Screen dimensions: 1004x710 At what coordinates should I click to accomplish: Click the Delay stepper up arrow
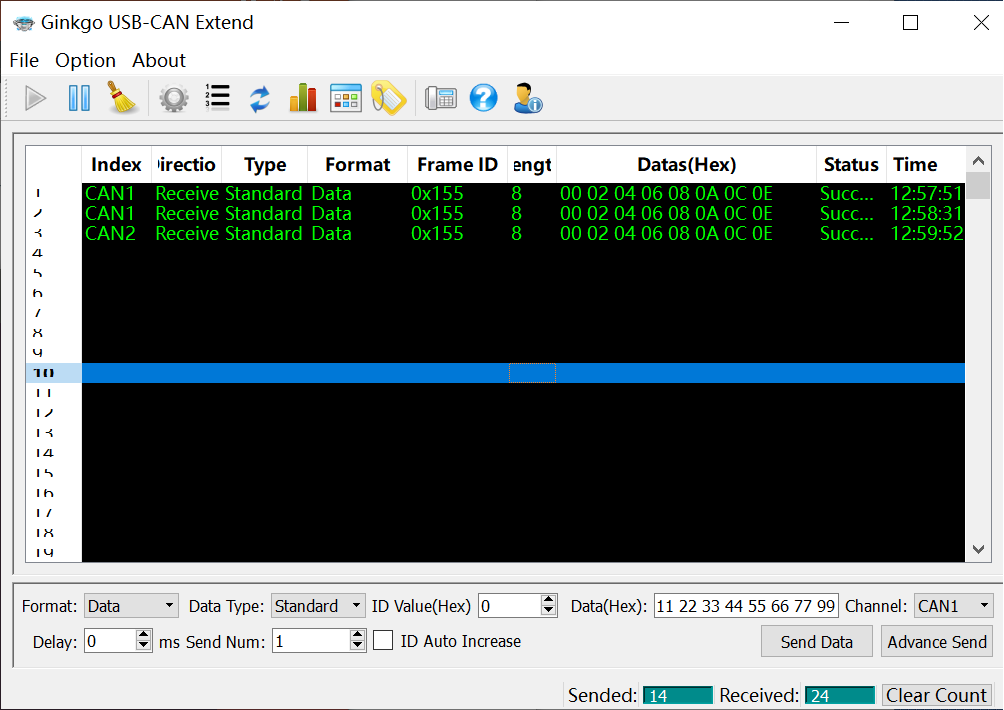pos(144,634)
